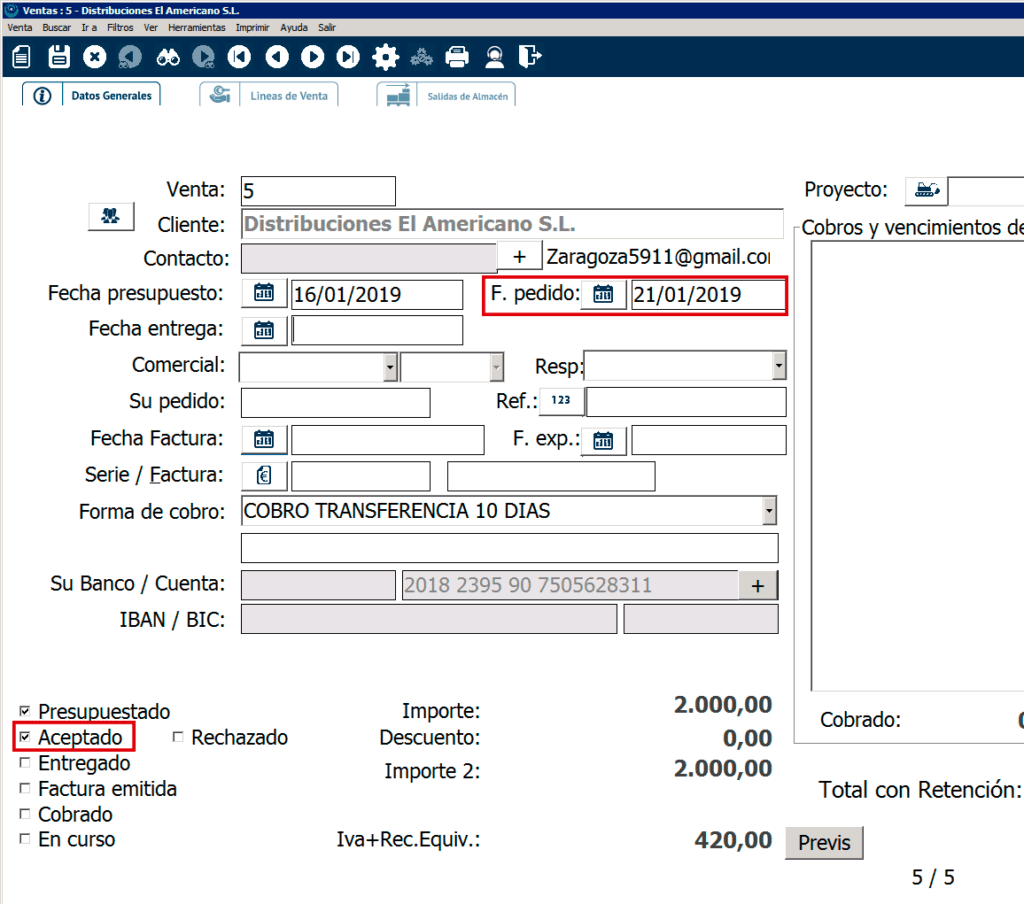
Task: Uncheck the Aceptado checkbox
Action: coord(25,738)
